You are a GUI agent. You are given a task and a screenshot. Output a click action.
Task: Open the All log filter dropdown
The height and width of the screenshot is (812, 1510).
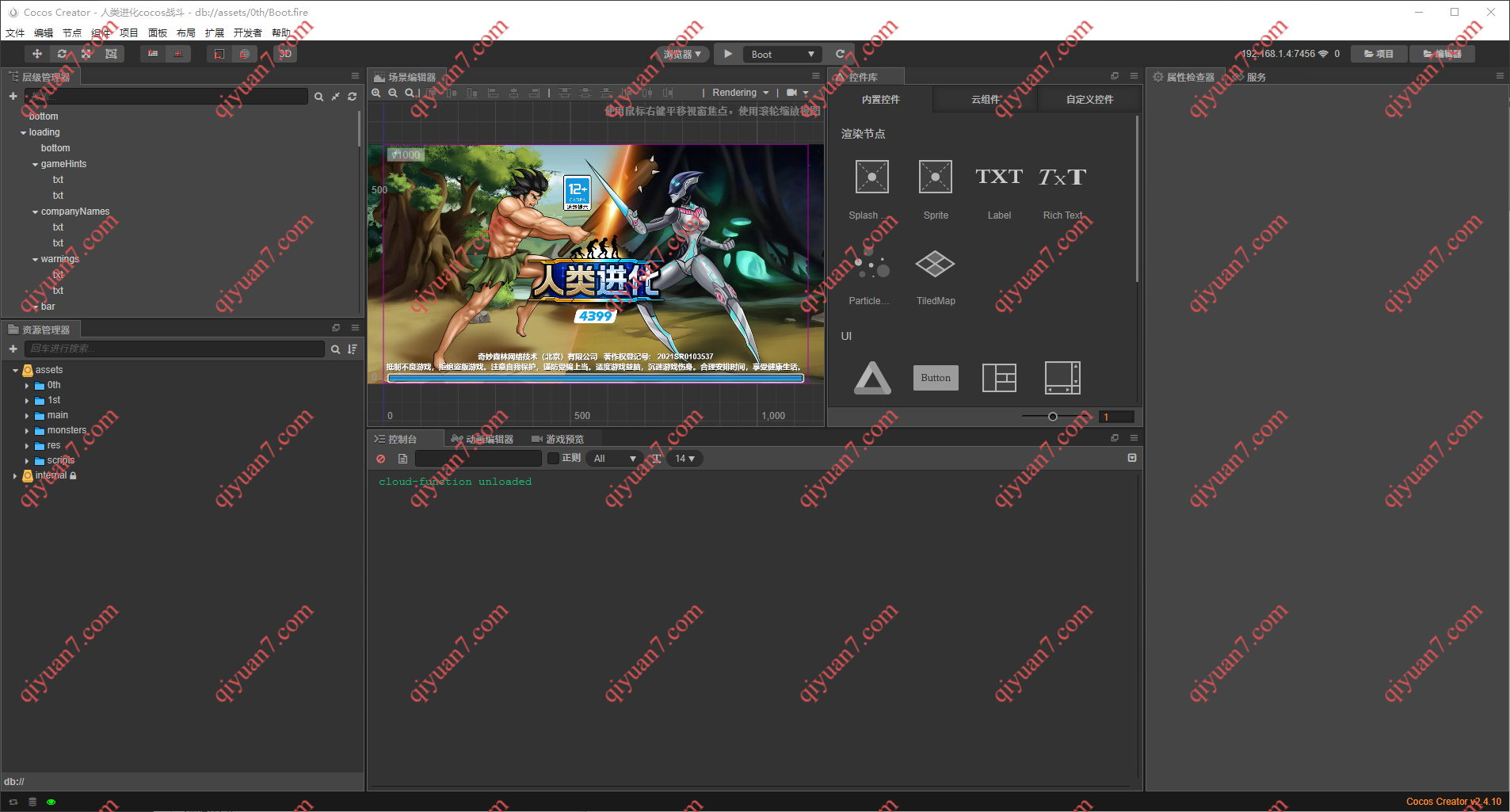click(x=616, y=459)
